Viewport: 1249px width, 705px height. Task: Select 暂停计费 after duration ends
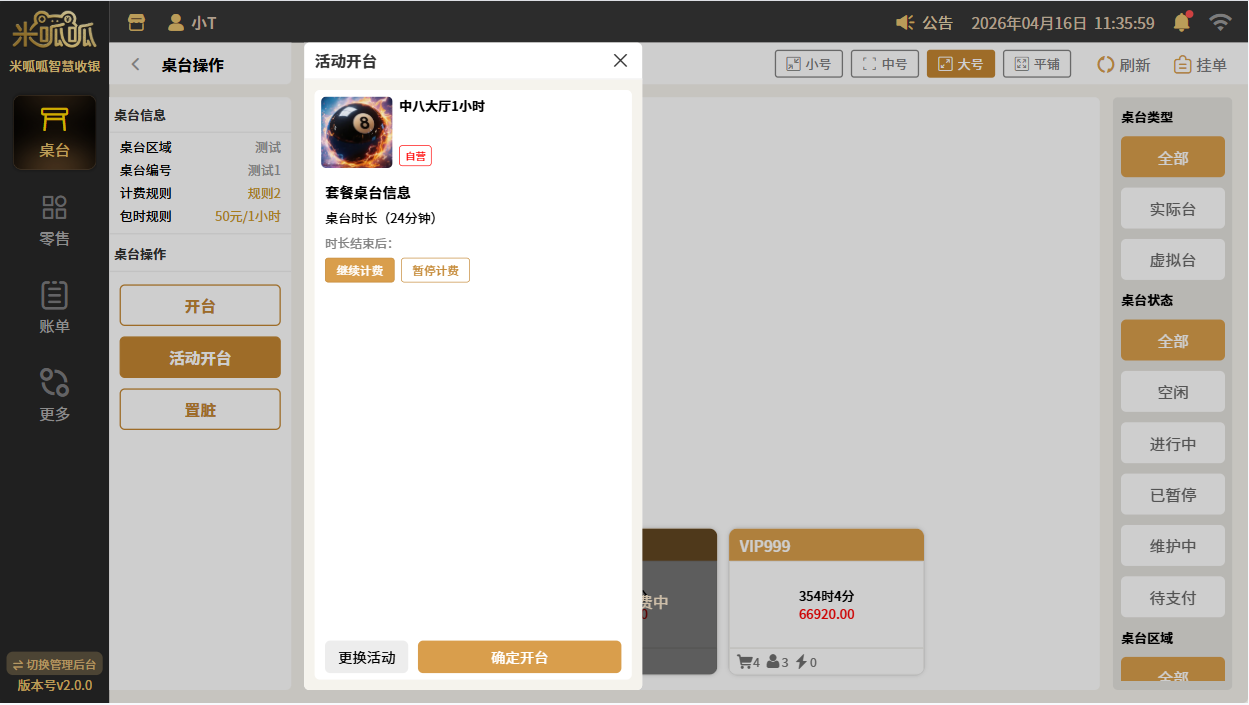point(435,270)
